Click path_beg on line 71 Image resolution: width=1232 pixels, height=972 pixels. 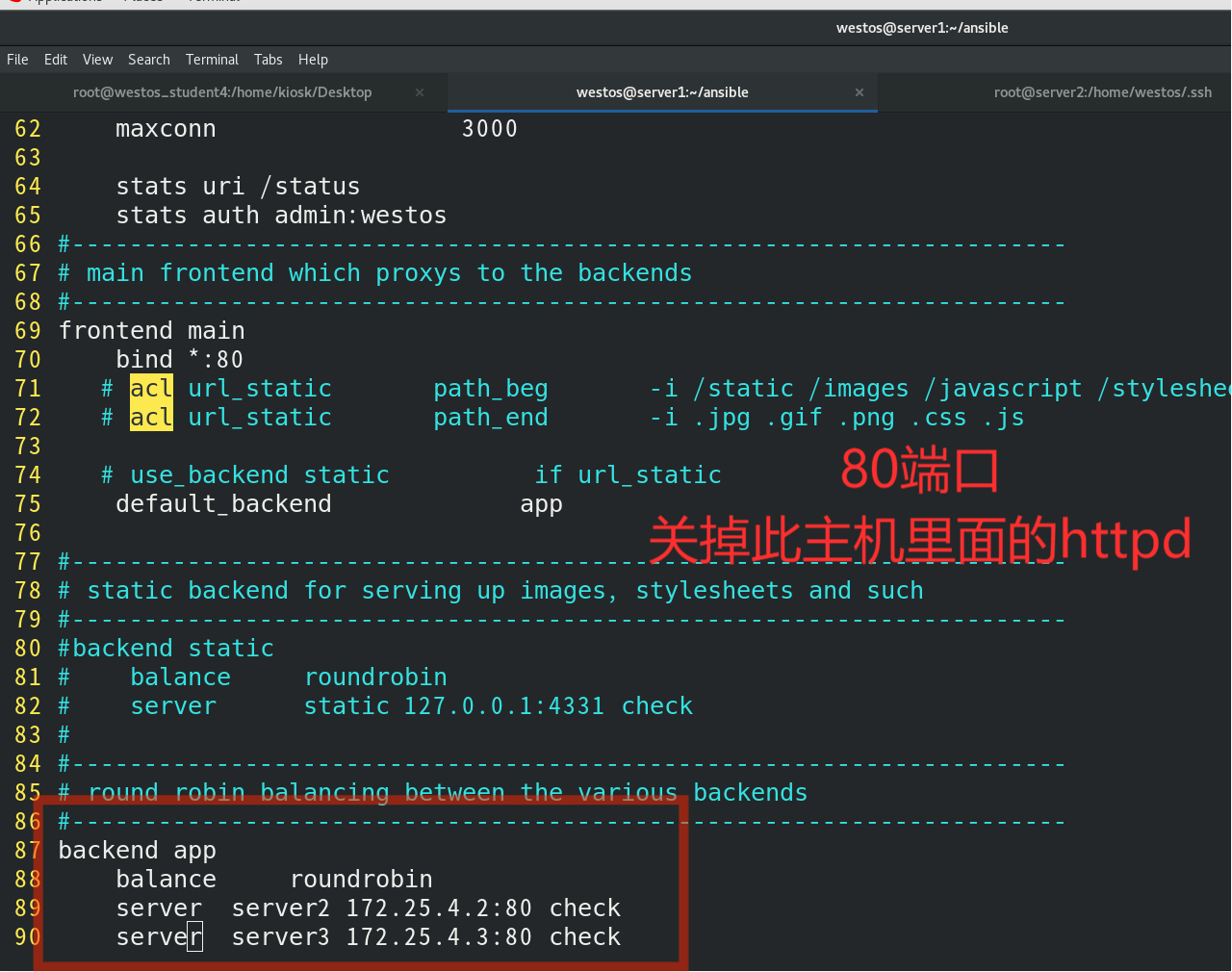pos(491,389)
